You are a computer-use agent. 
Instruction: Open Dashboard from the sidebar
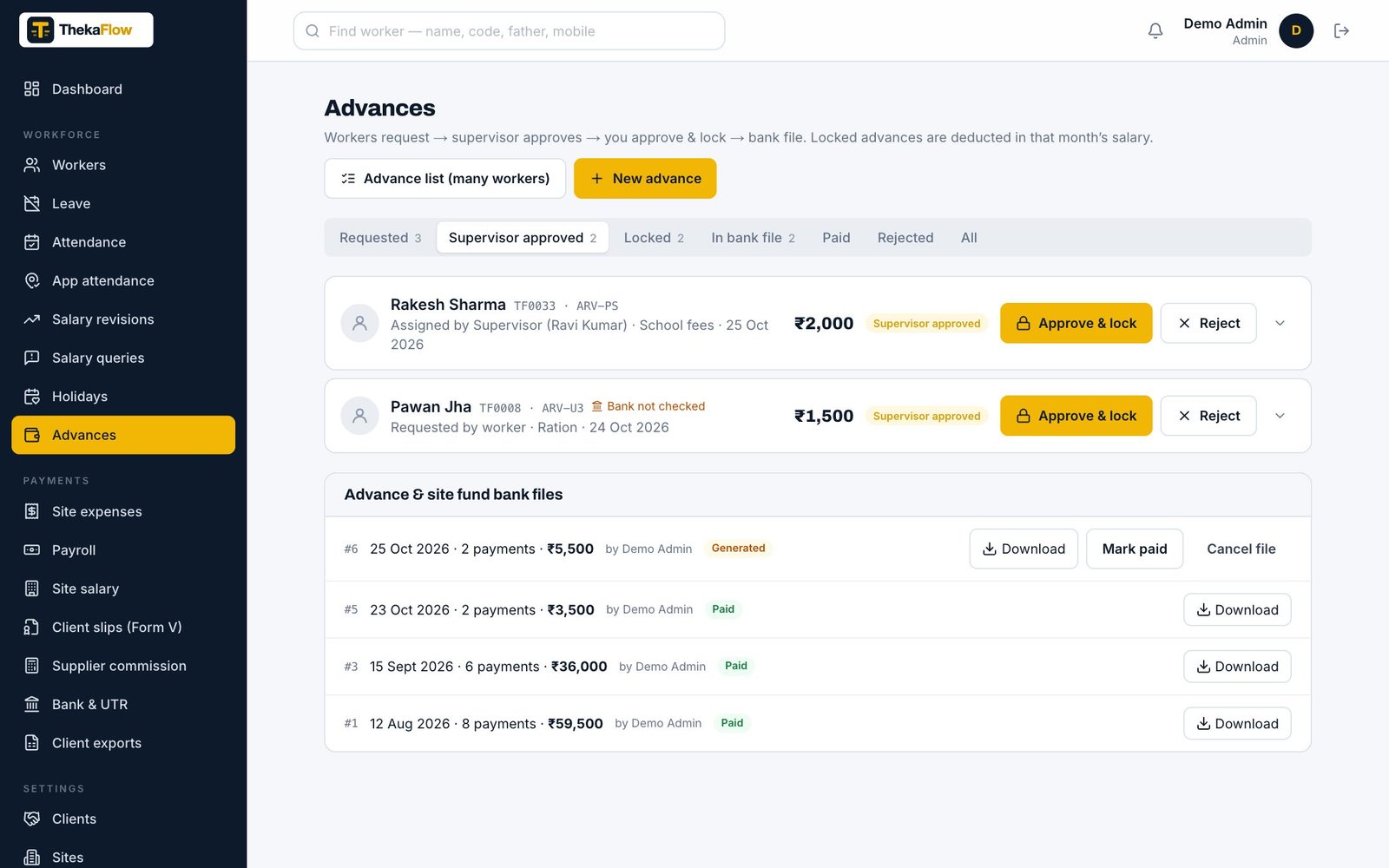(123, 89)
